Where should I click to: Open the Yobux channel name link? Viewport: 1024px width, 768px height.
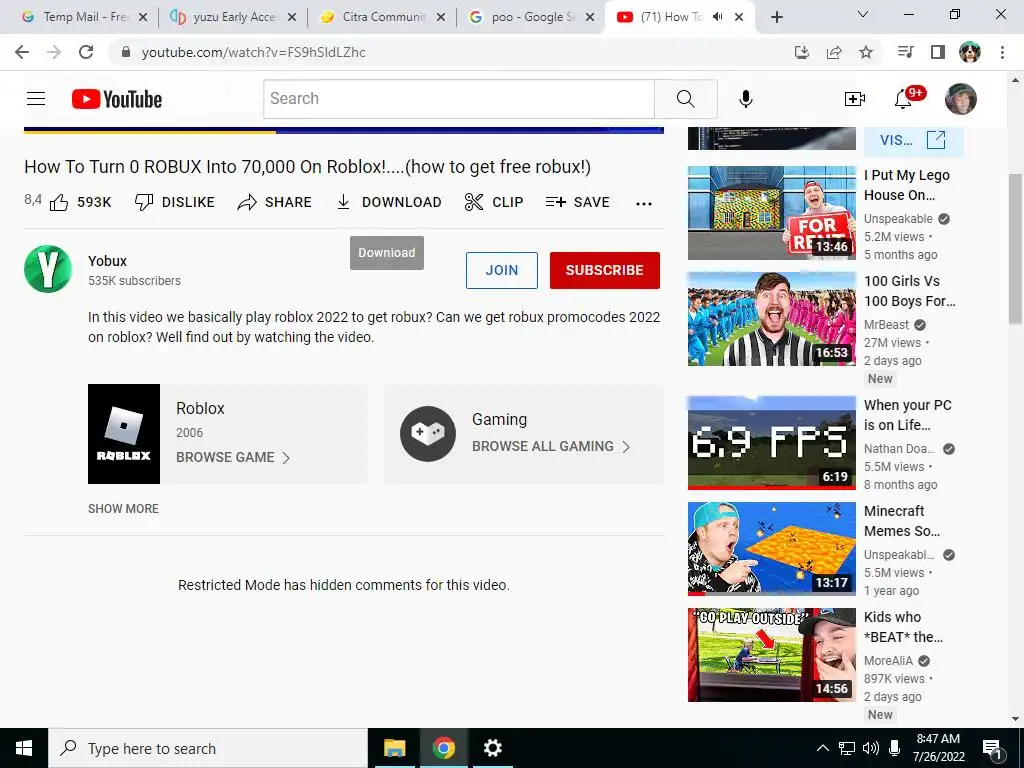pos(107,261)
